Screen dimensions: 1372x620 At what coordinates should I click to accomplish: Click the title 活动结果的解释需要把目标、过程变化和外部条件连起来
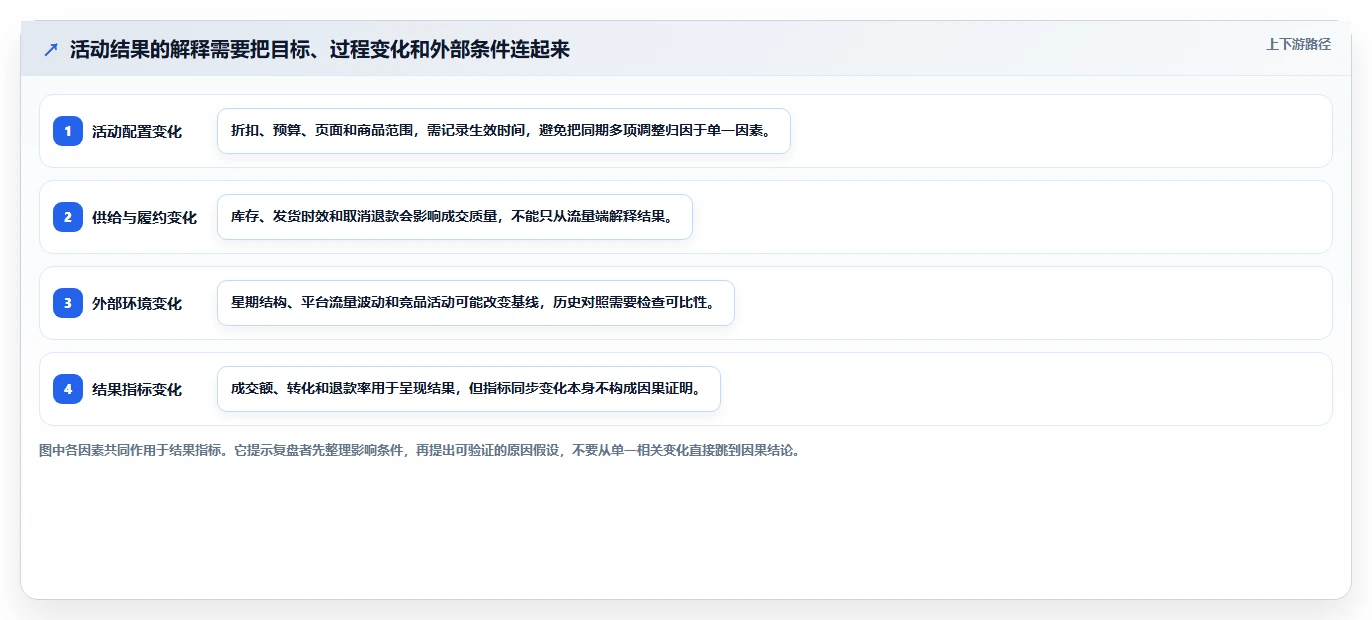tap(320, 49)
